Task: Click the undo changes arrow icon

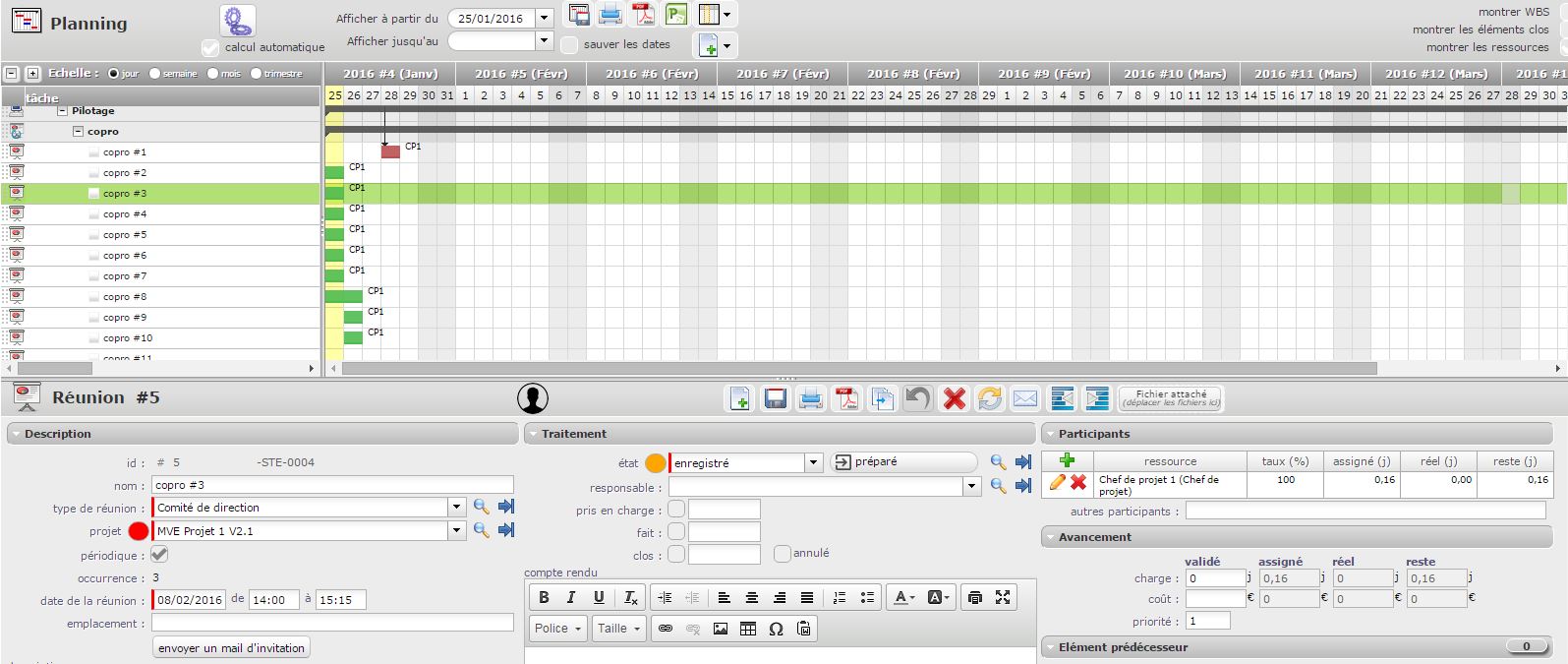Action: 917,398
